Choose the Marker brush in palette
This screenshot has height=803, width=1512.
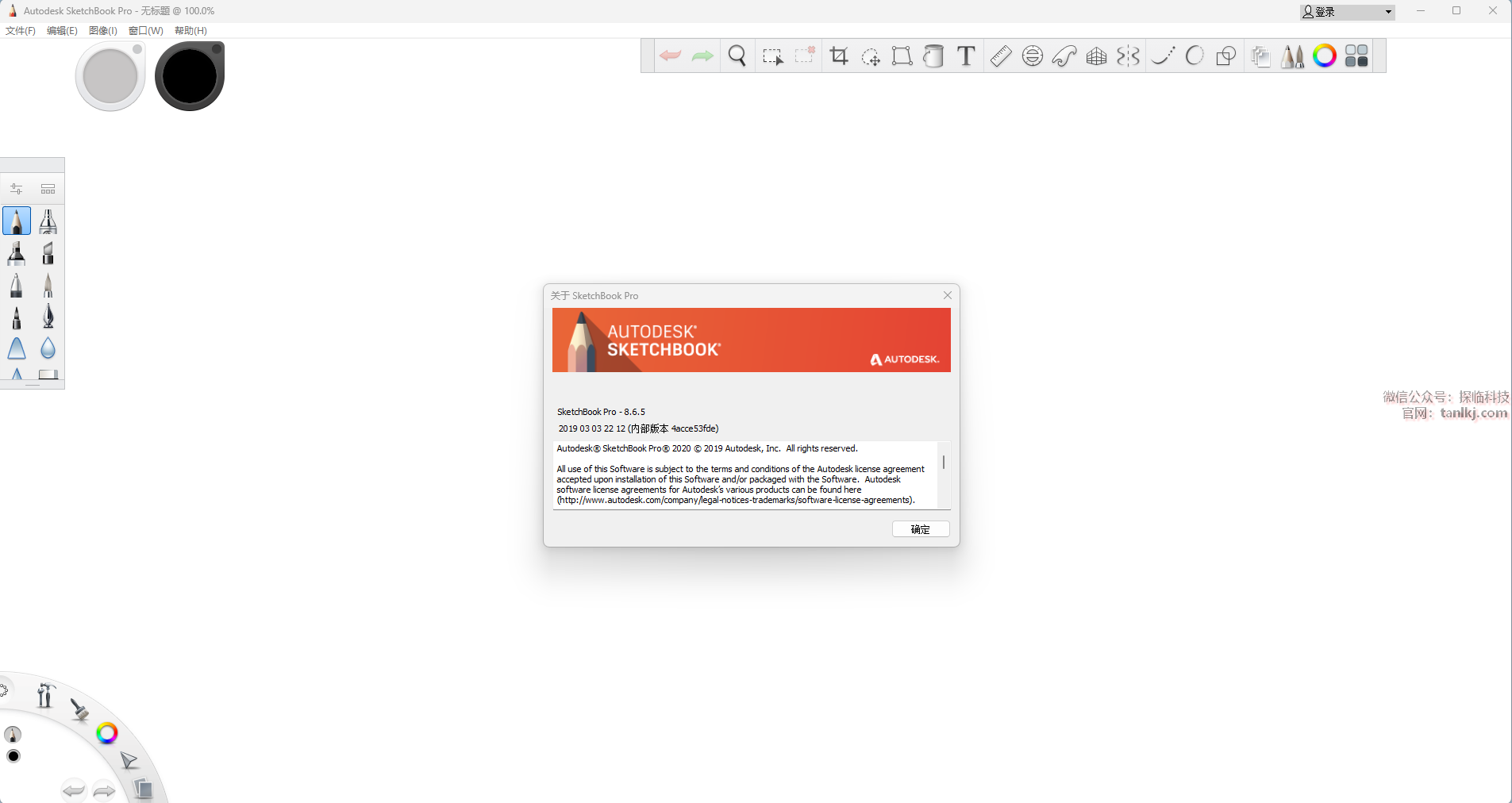(17, 253)
